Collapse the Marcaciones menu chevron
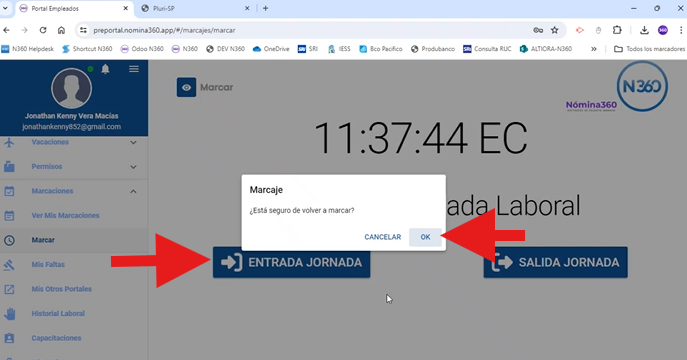The width and height of the screenshot is (687, 360). click(133, 191)
